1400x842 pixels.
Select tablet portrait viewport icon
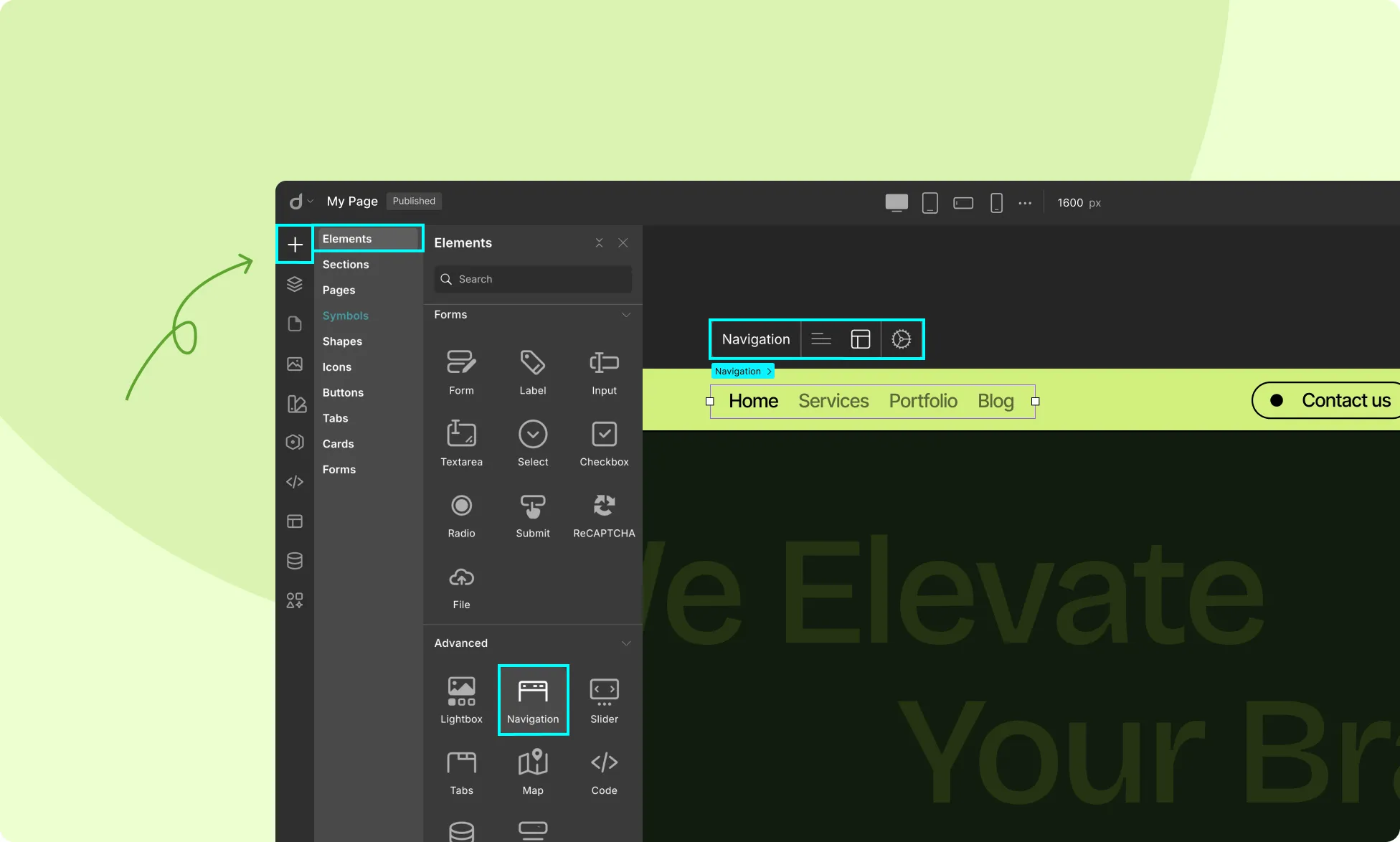tap(930, 203)
